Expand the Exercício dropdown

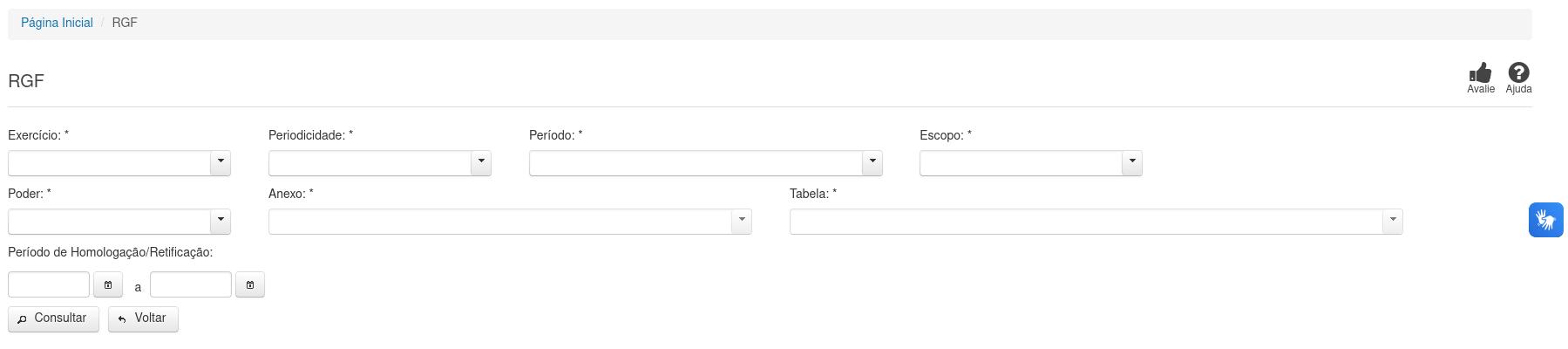221,163
